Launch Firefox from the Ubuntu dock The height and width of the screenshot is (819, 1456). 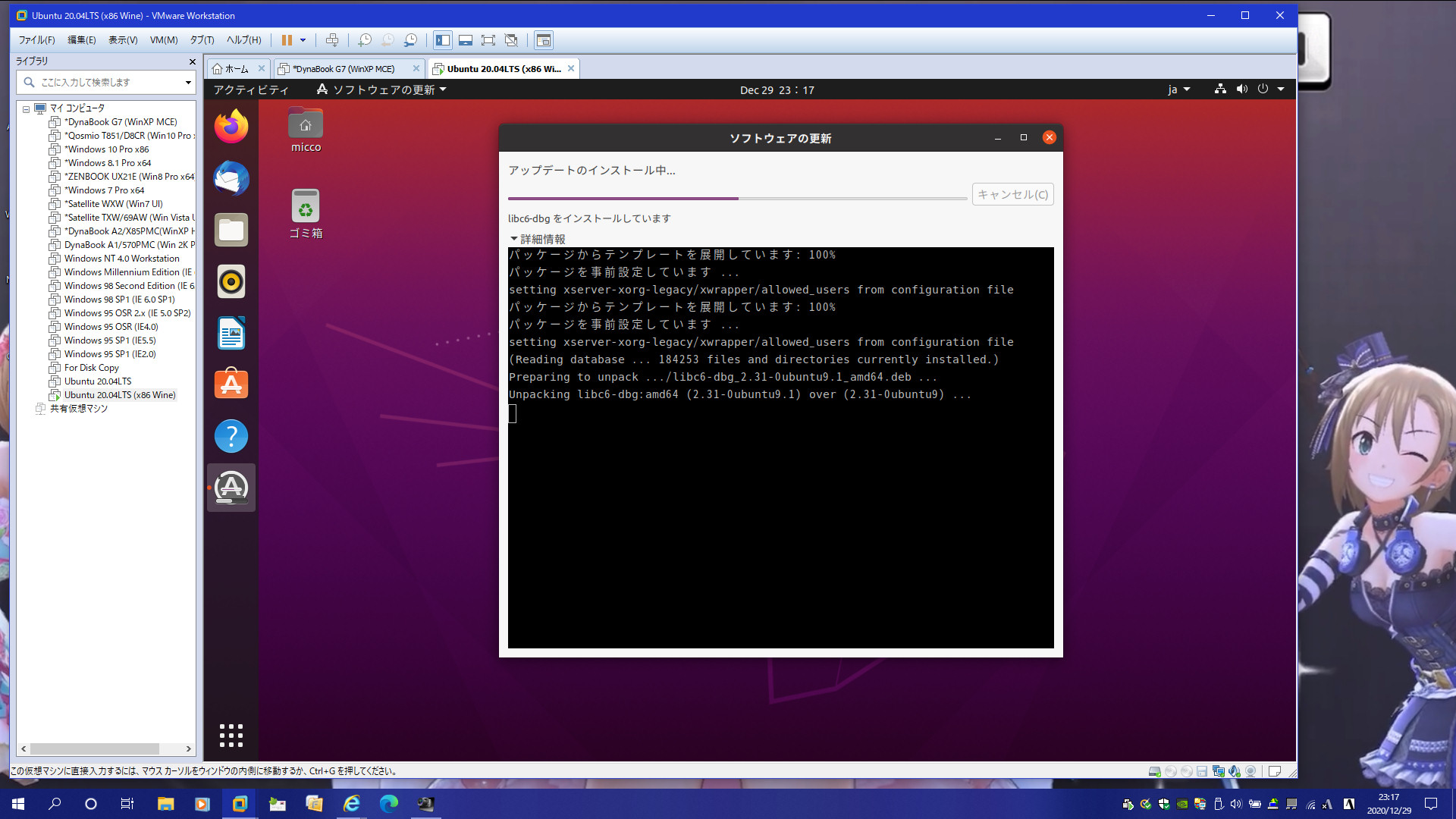click(x=231, y=127)
